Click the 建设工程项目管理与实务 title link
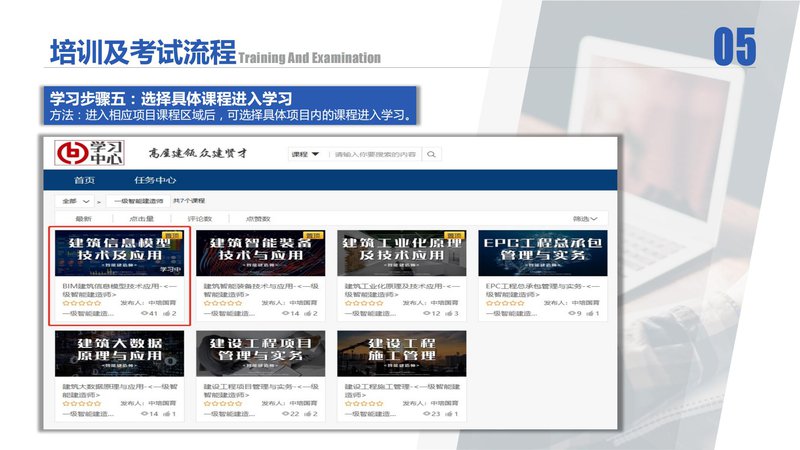 pos(261,391)
